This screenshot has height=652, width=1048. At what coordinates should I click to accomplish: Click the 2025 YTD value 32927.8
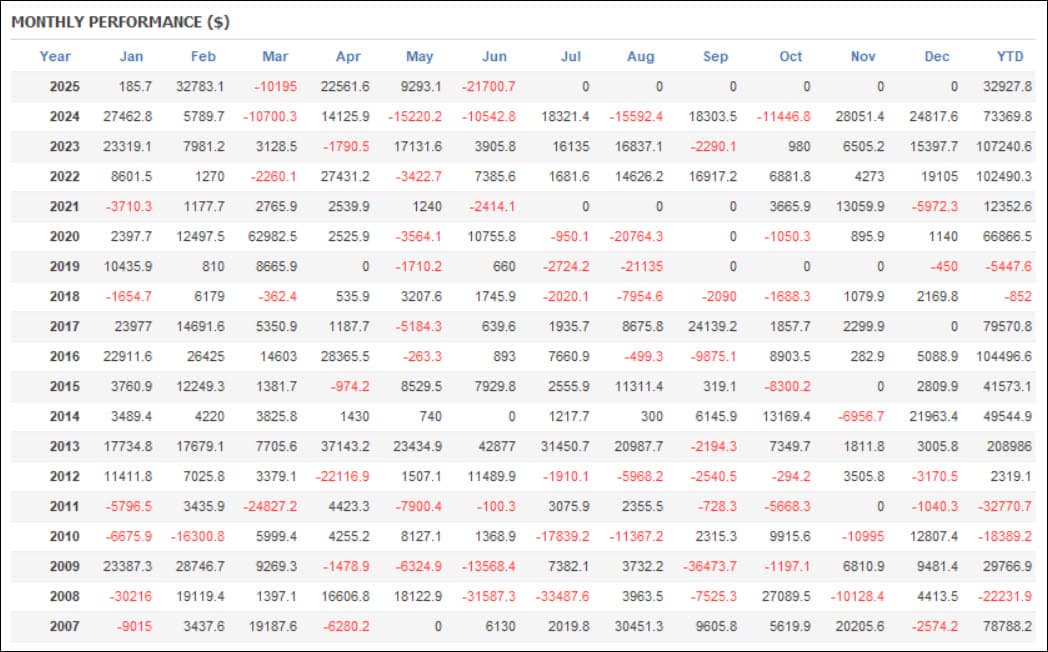[1007, 87]
